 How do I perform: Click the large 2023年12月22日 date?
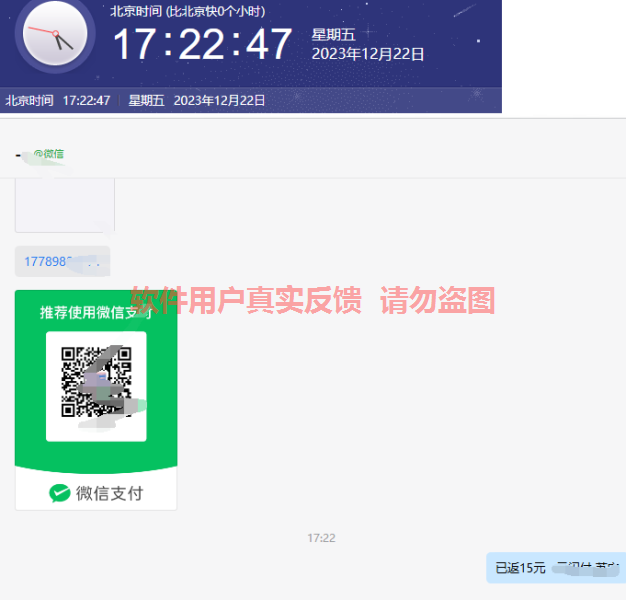[368, 54]
